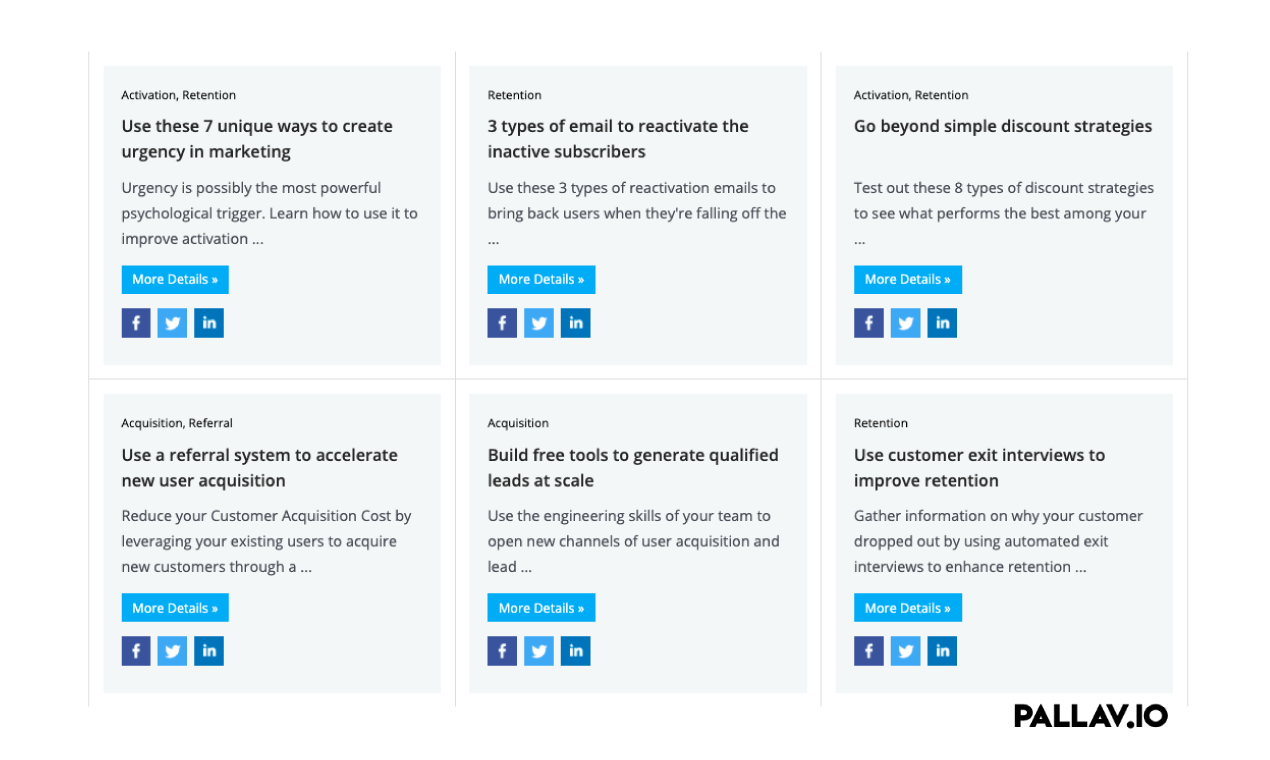This screenshot has height=760, width=1270.
Task: Share referral system article on Twitter
Action: (172, 651)
